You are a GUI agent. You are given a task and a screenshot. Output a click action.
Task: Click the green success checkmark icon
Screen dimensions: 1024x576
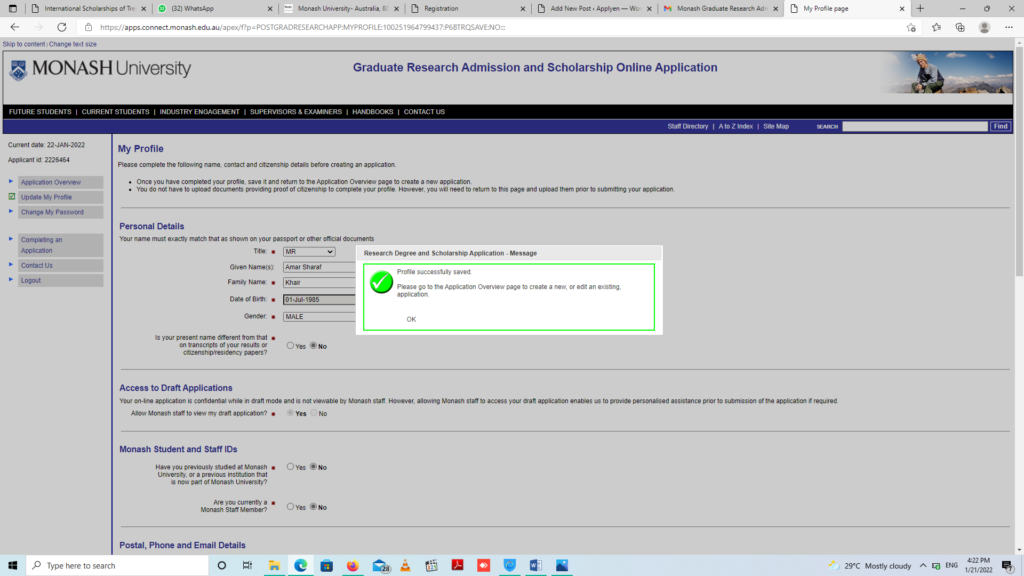tap(381, 282)
